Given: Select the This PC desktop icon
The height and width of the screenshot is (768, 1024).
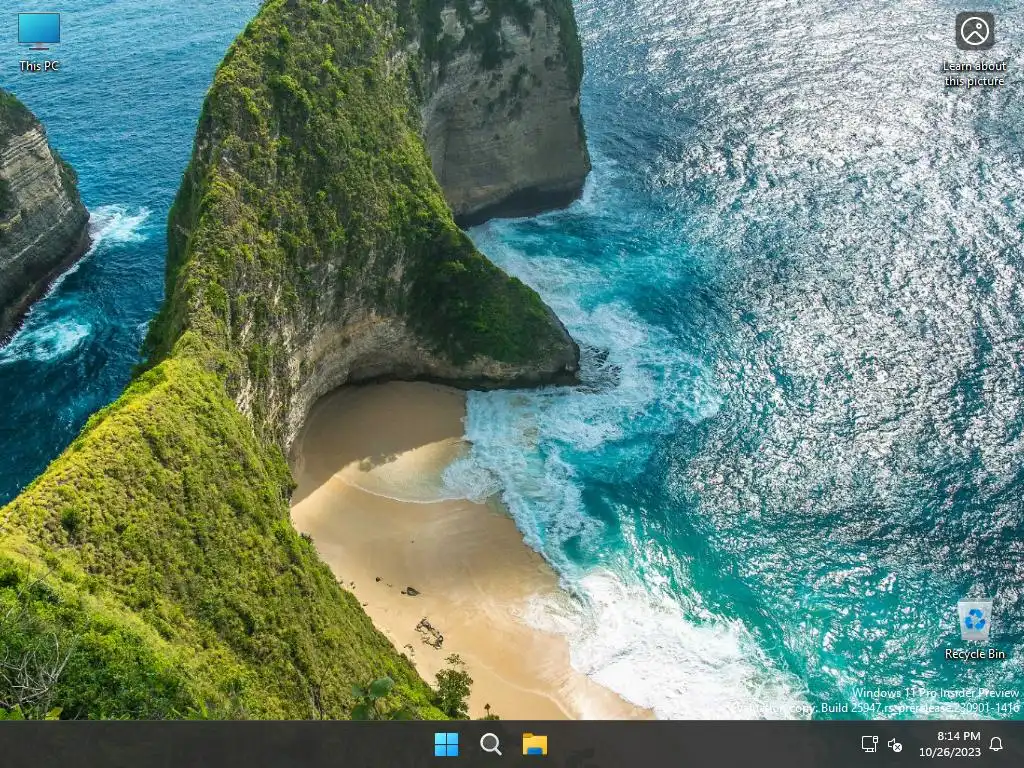Looking at the screenshot, I should [x=39, y=41].
